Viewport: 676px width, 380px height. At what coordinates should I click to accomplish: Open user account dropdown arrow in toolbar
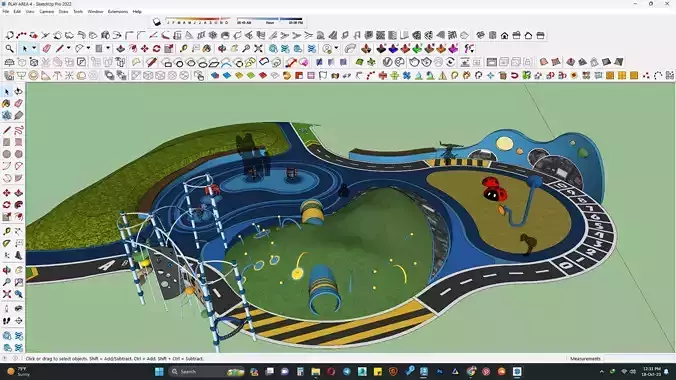[x=336, y=49]
